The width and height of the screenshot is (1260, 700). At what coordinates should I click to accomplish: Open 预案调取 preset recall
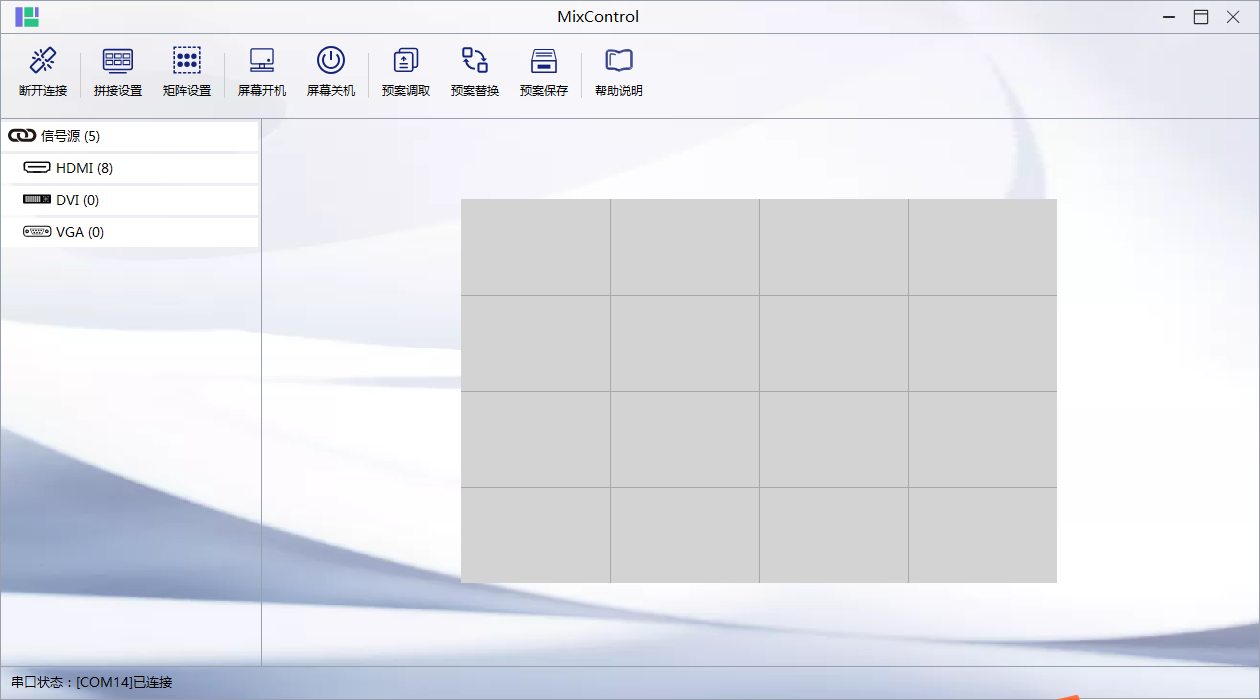pos(405,62)
